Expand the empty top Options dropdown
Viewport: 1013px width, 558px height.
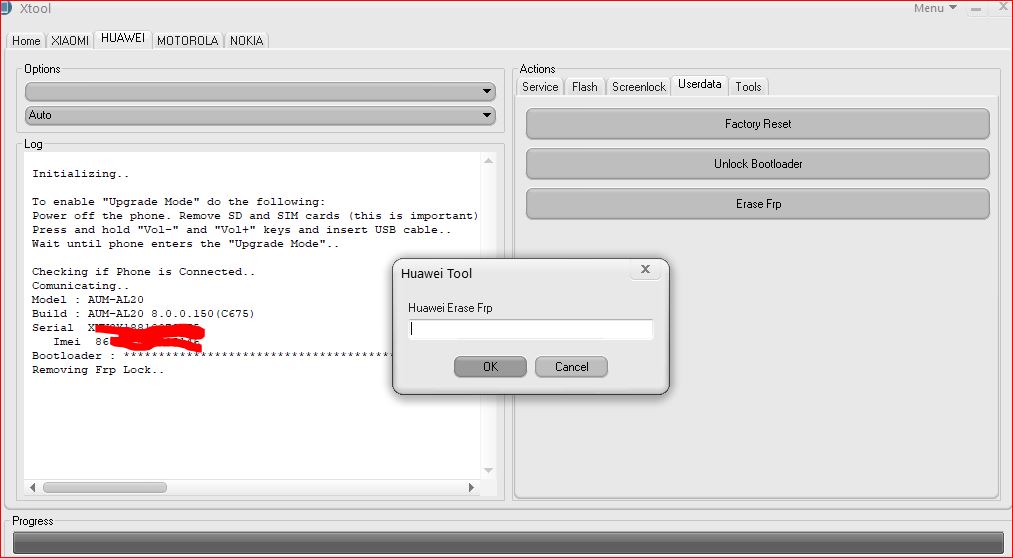[x=260, y=92]
